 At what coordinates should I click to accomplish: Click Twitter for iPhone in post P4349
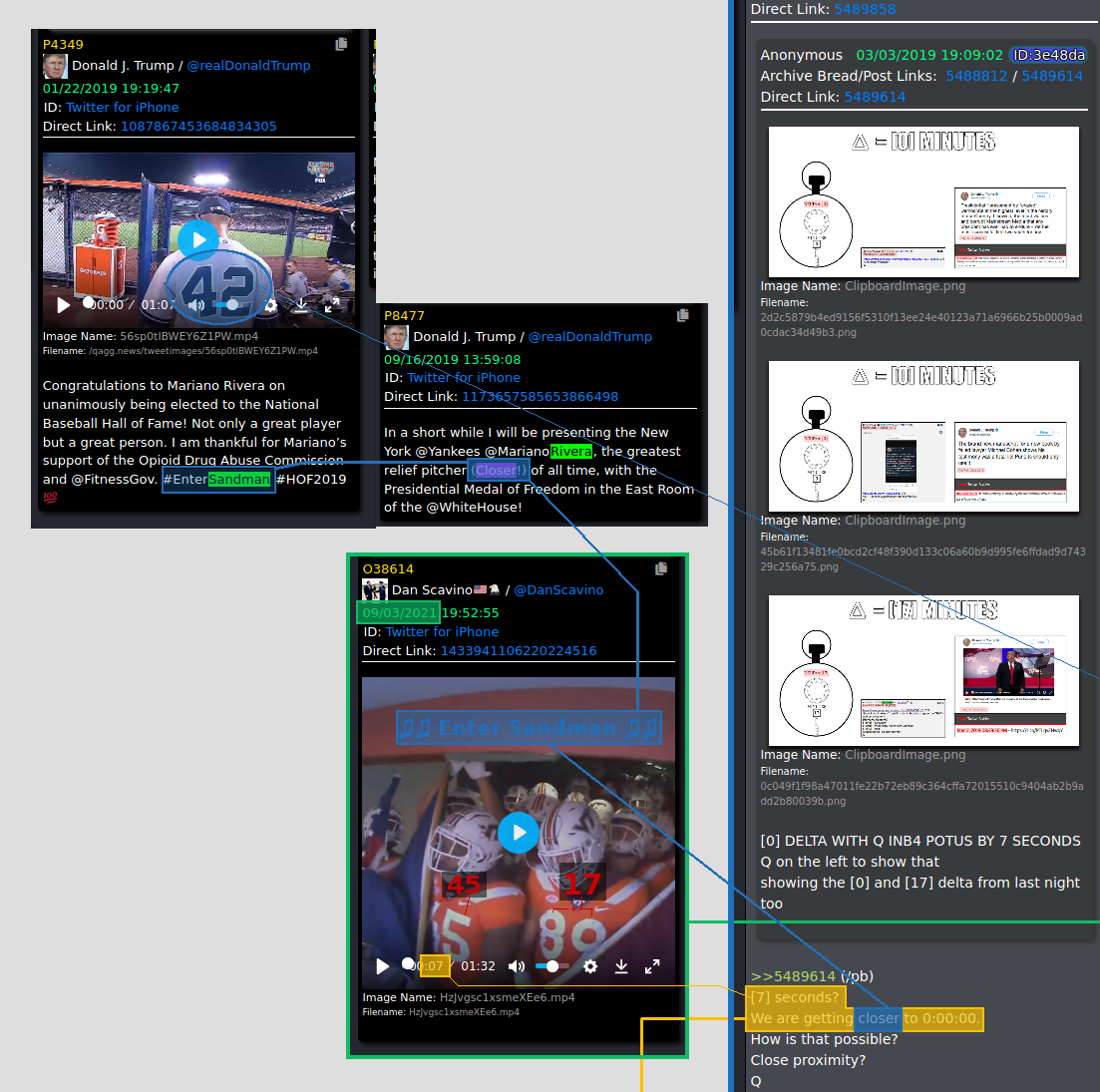(x=122, y=108)
